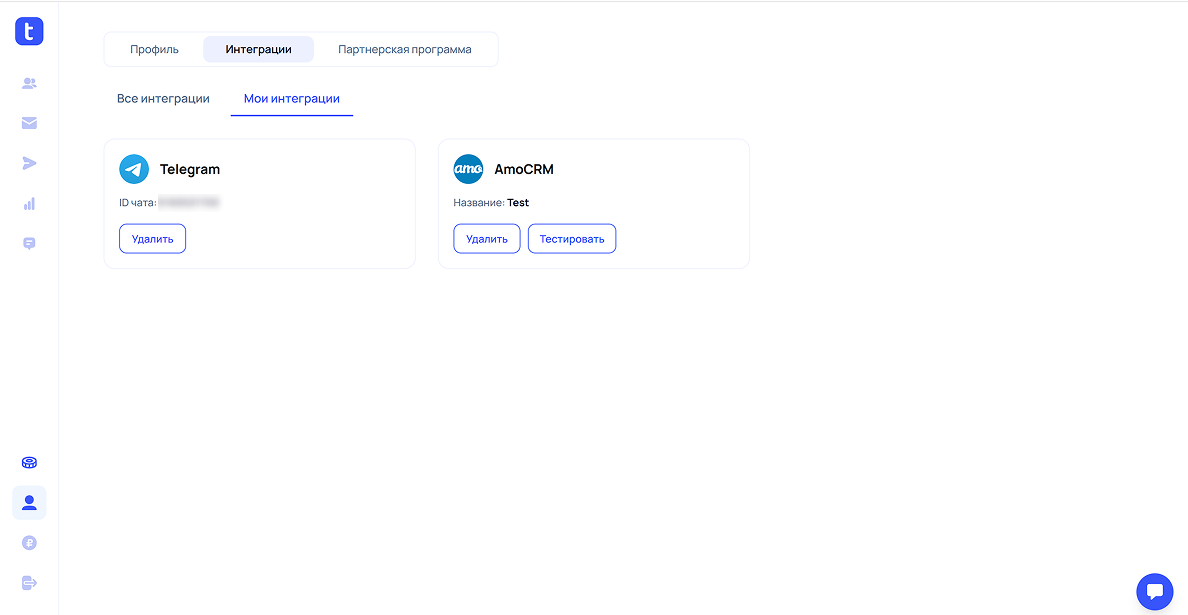Open the ruble billing icon
Image resolution: width=1188 pixels, height=615 pixels.
[29, 543]
